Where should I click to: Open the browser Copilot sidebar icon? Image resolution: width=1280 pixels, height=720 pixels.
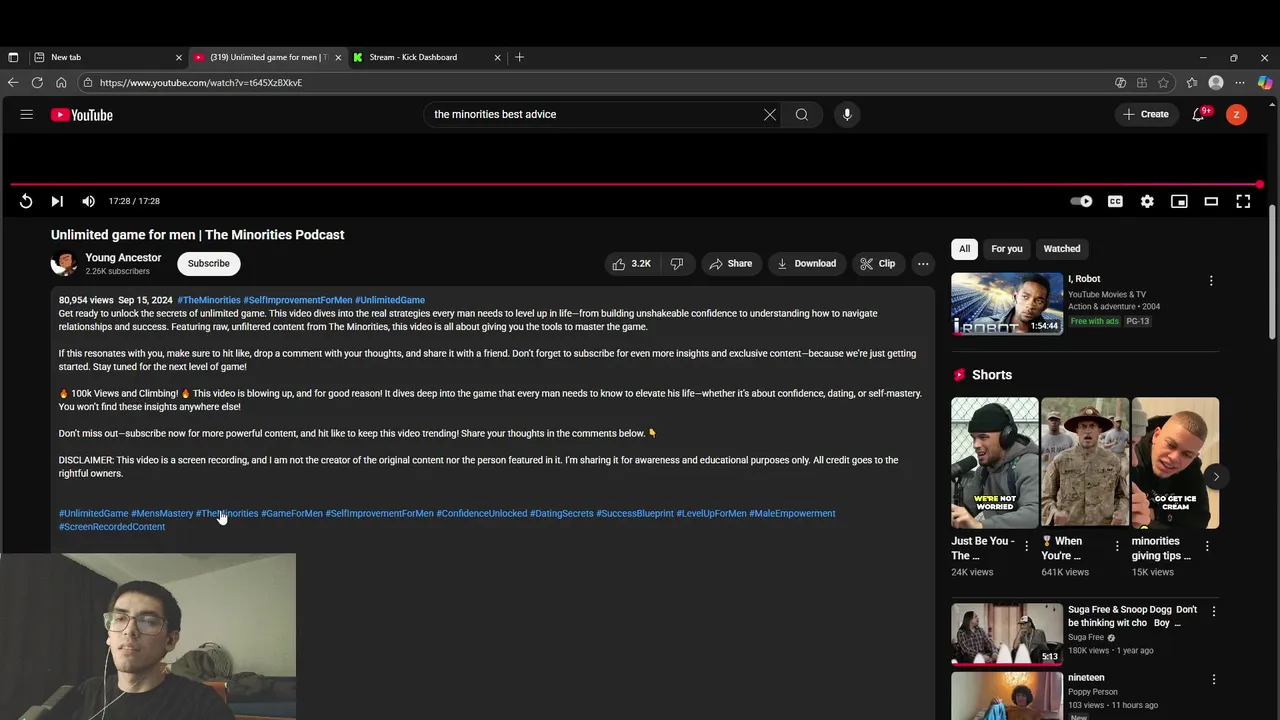(1265, 83)
